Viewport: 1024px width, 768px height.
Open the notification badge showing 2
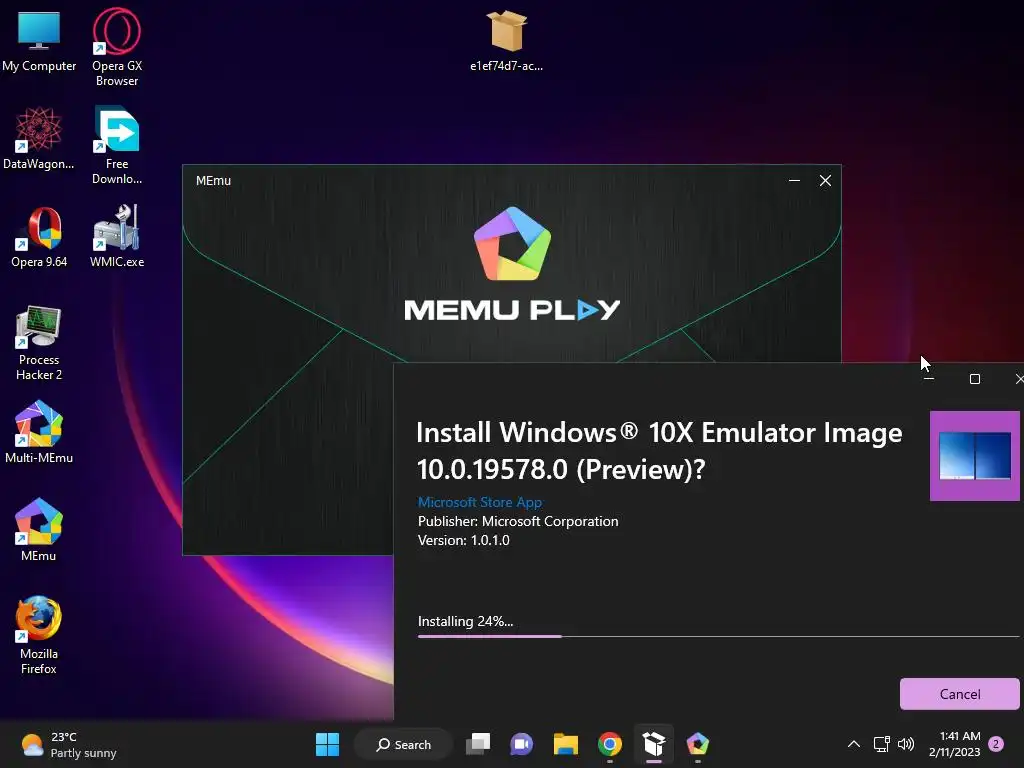point(996,744)
